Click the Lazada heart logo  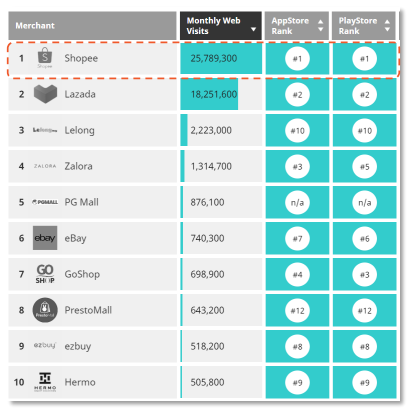[45, 94]
